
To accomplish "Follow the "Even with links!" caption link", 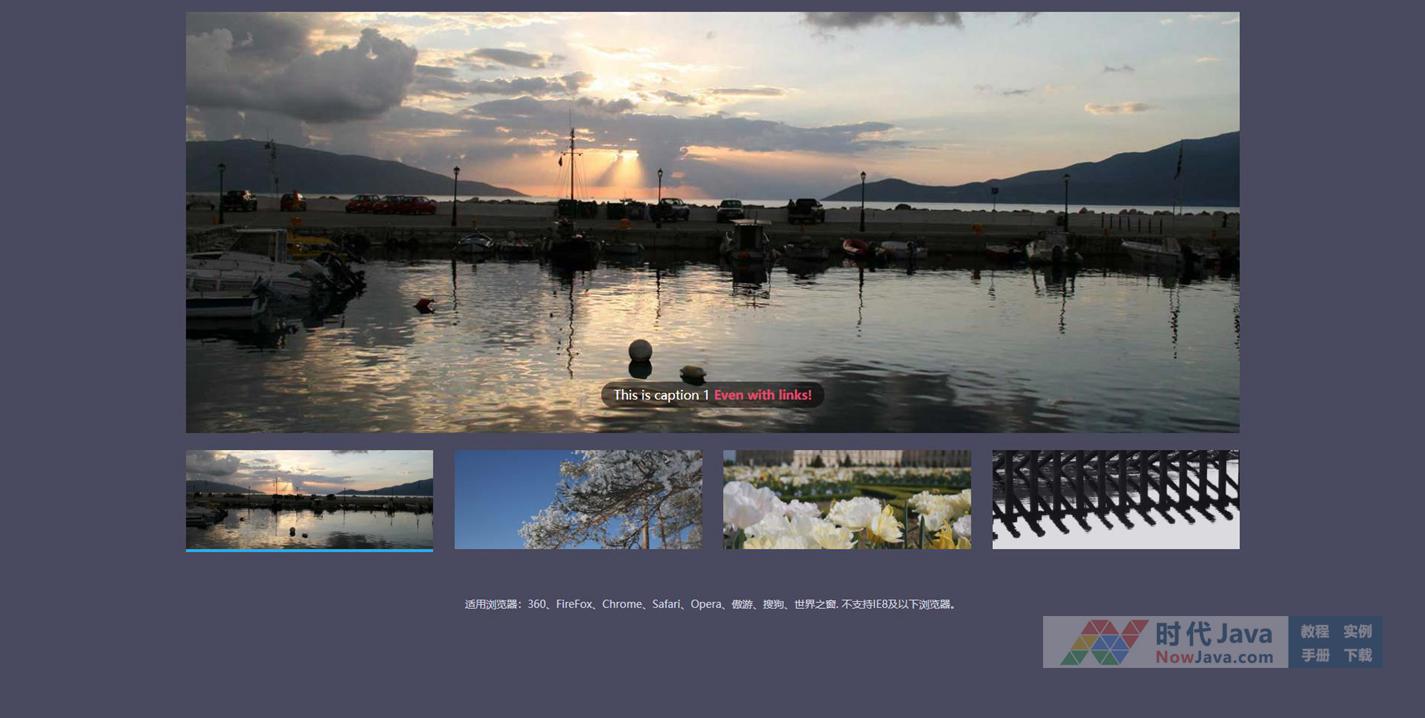I will point(762,395).
